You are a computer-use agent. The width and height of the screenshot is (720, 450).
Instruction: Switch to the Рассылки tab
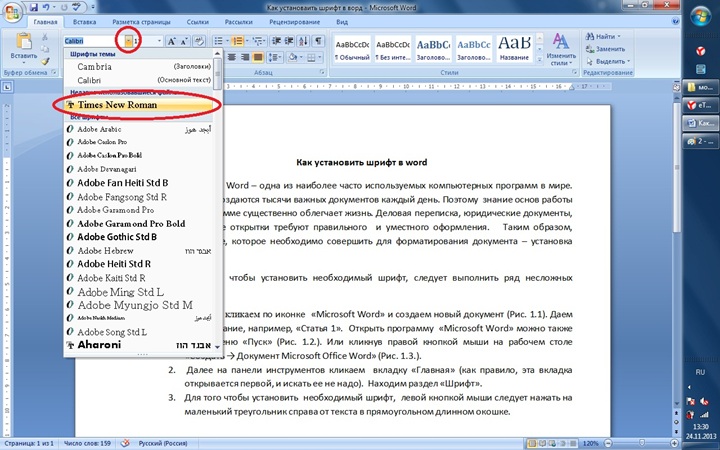tap(239, 22)
